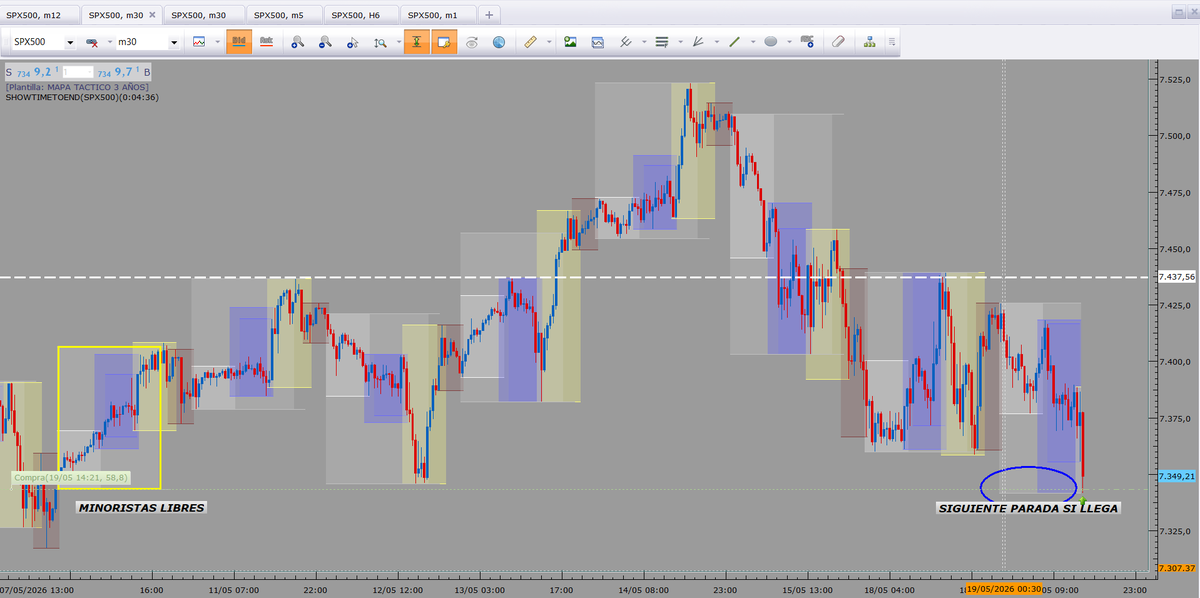Add a new chart tab
The height and width of the screenshot is (598, 1200).
coord(489,15)
